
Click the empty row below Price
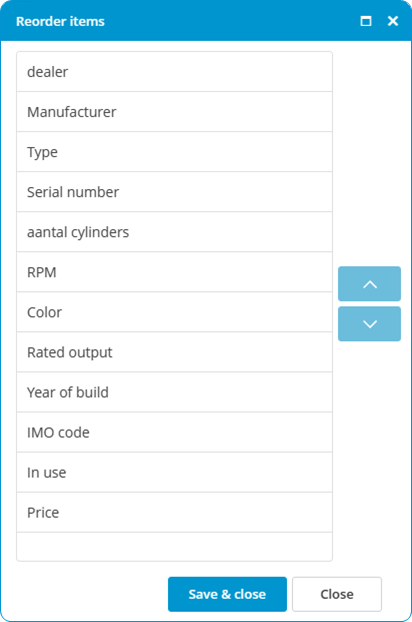click(x=174, y=547)
